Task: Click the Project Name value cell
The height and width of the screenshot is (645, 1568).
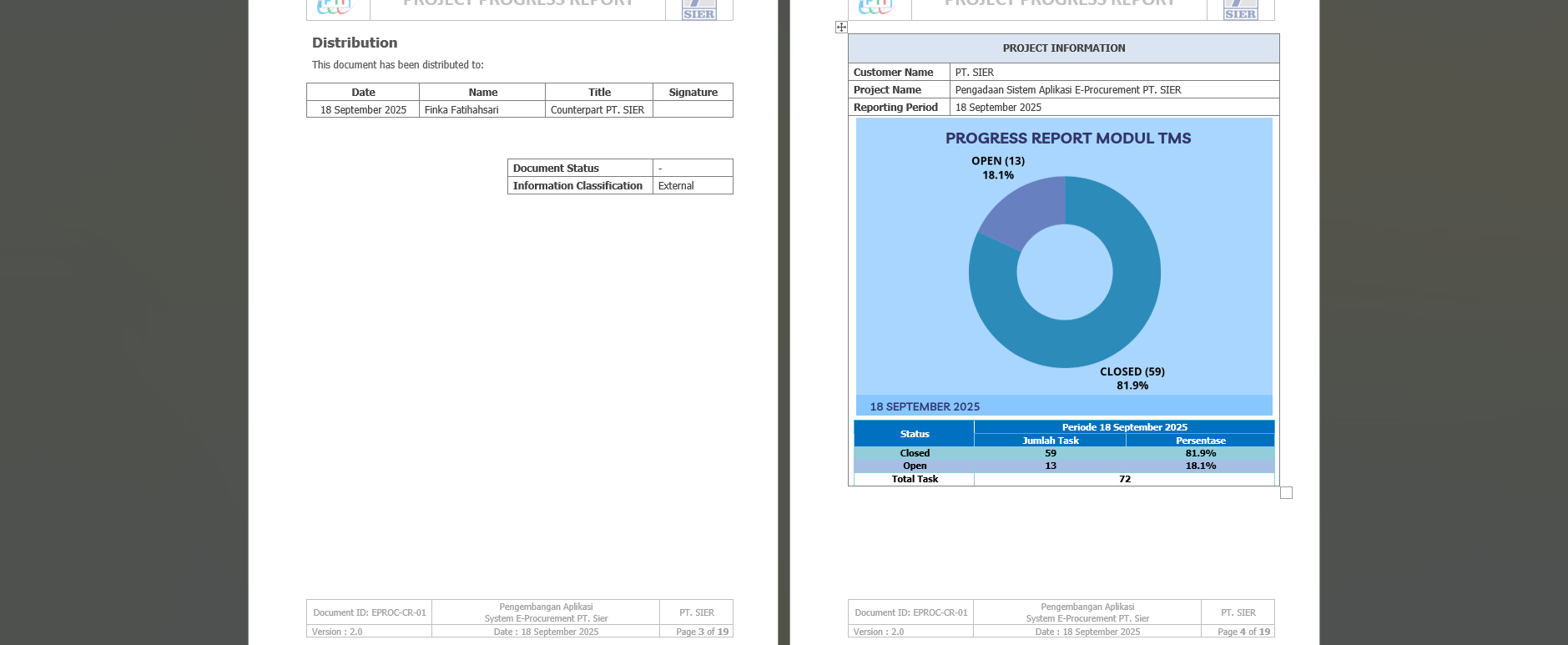Action: (1113, 90)
